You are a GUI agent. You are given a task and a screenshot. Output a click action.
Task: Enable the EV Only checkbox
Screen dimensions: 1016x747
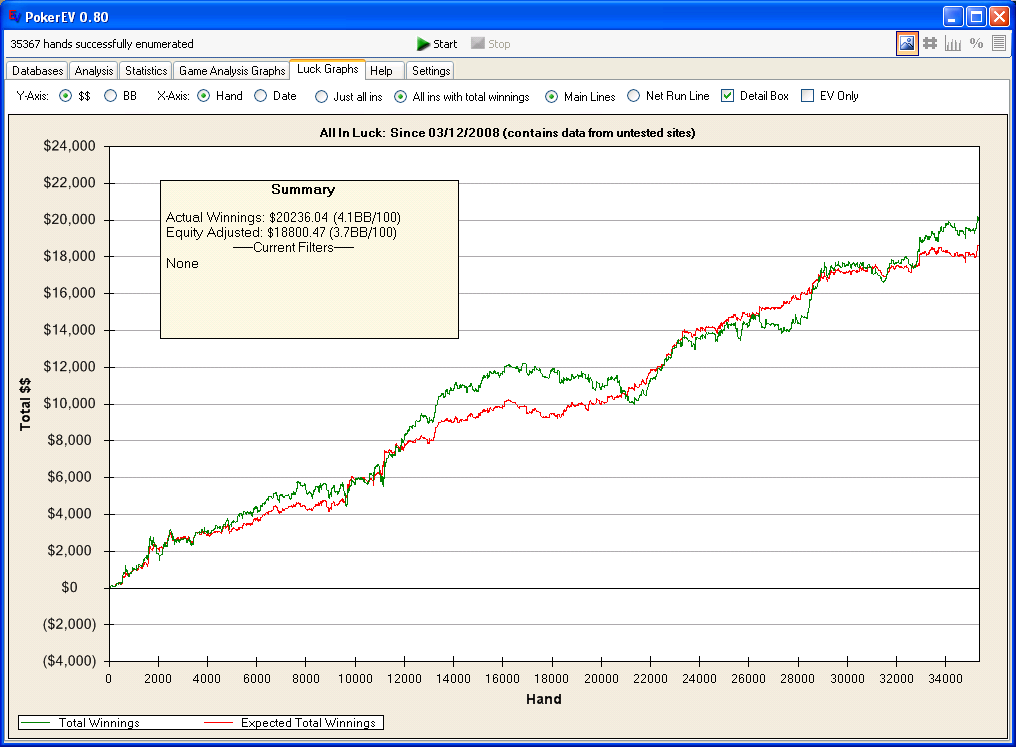[x=807, y=96]
